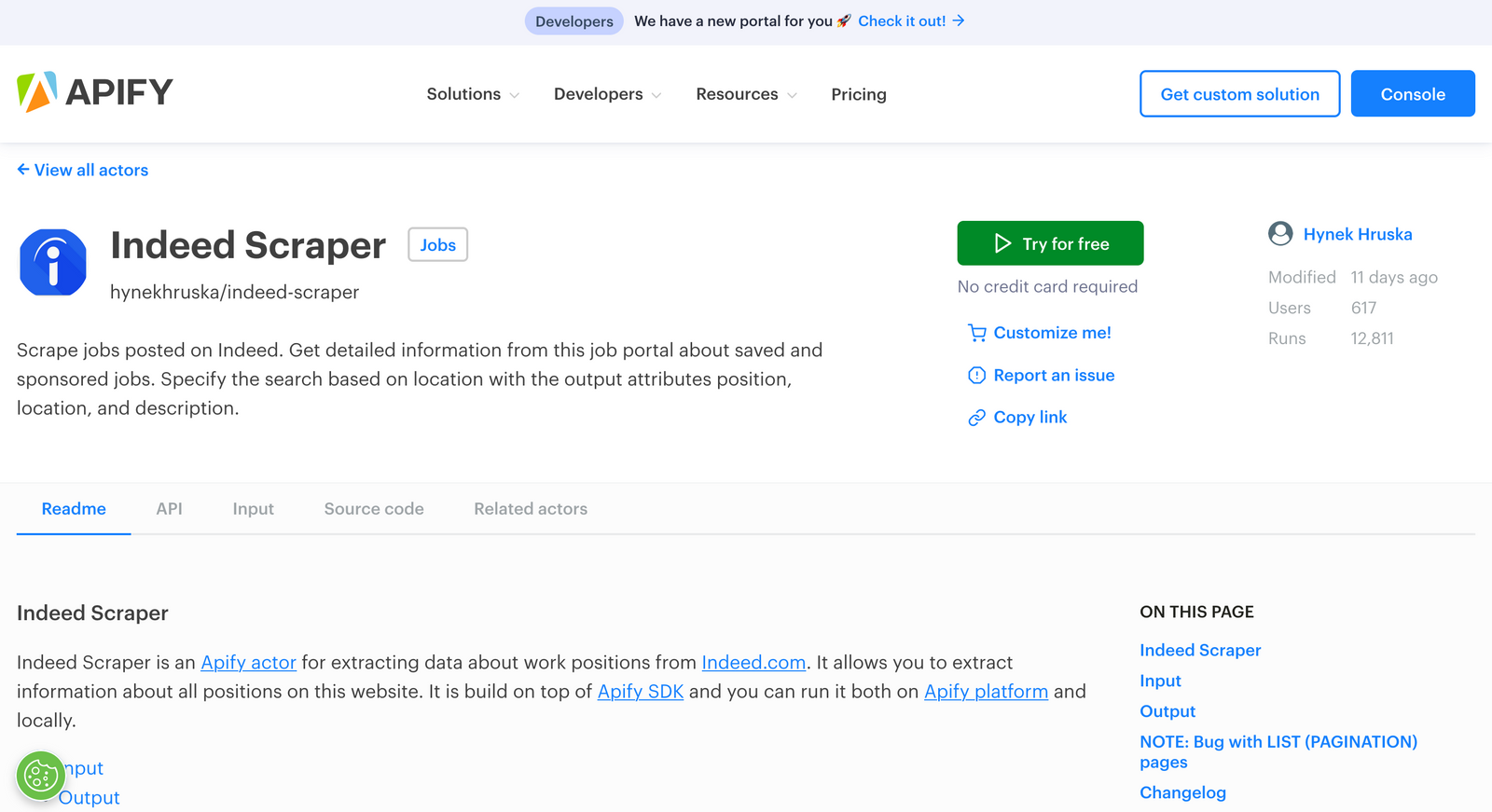The height and width of the screenshot is (812, 1492).
Task: Click the shopping cart icon beside Customize me!
Action: pyautogui.click(x=976, y=333)
